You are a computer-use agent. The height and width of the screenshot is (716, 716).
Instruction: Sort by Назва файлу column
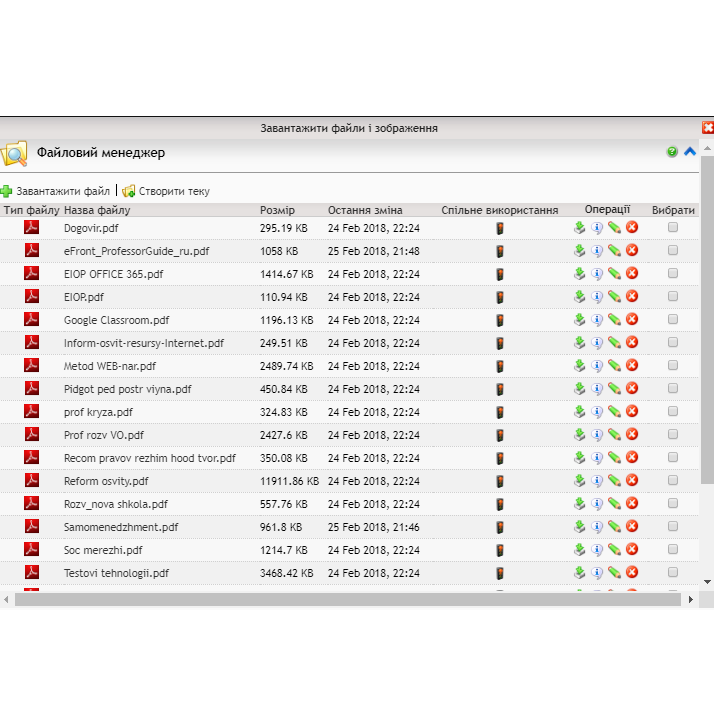coord(97,210)
